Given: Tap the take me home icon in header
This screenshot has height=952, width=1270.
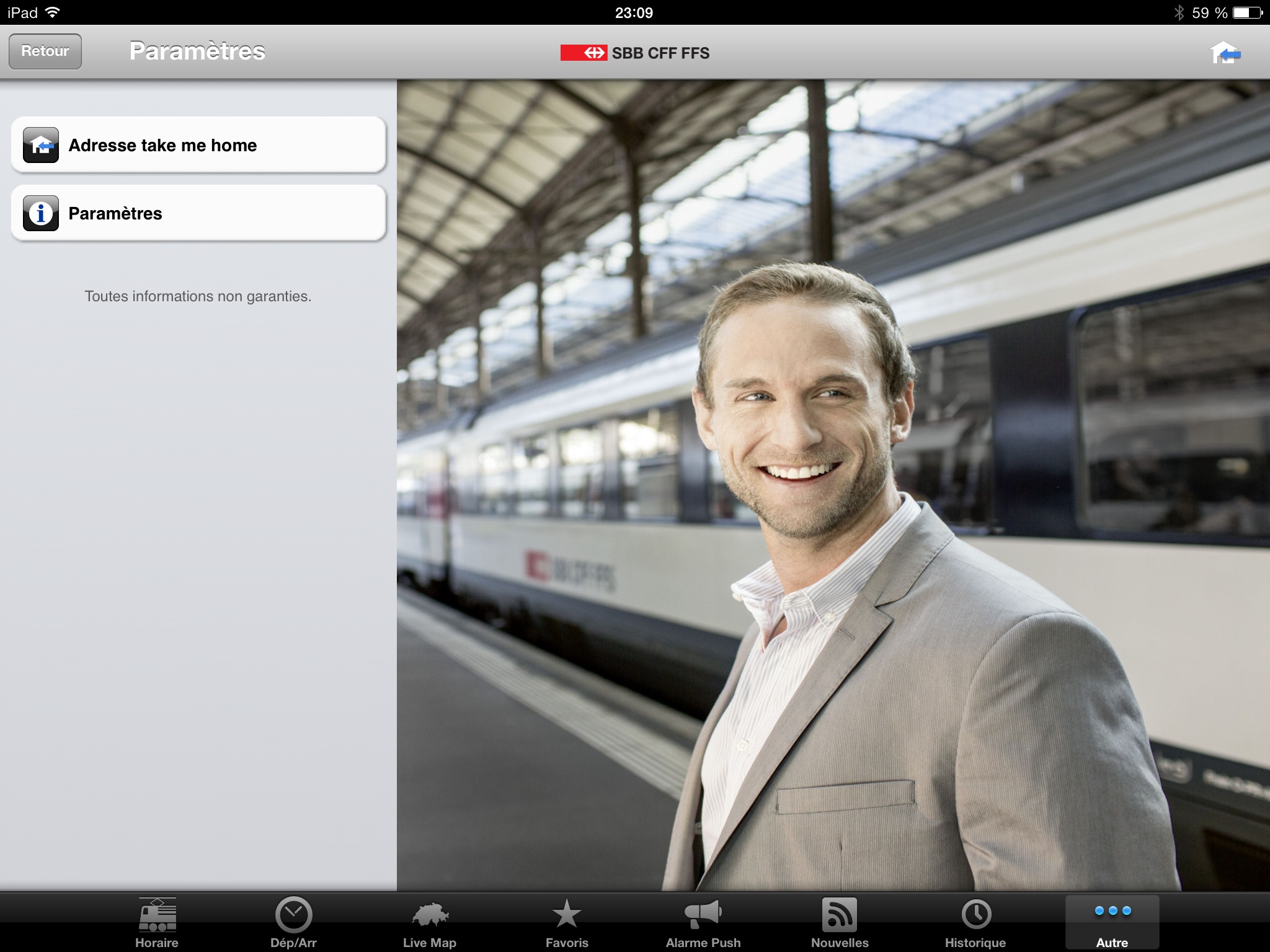Looking at the screenshot, I should [1225, 53].
